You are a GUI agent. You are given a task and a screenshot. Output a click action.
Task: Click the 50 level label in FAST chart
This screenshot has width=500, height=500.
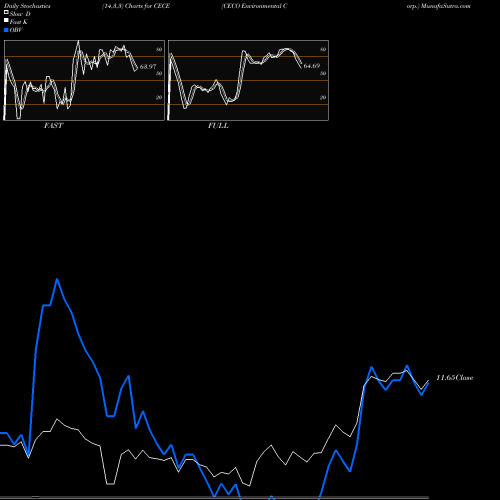point(159,73)
